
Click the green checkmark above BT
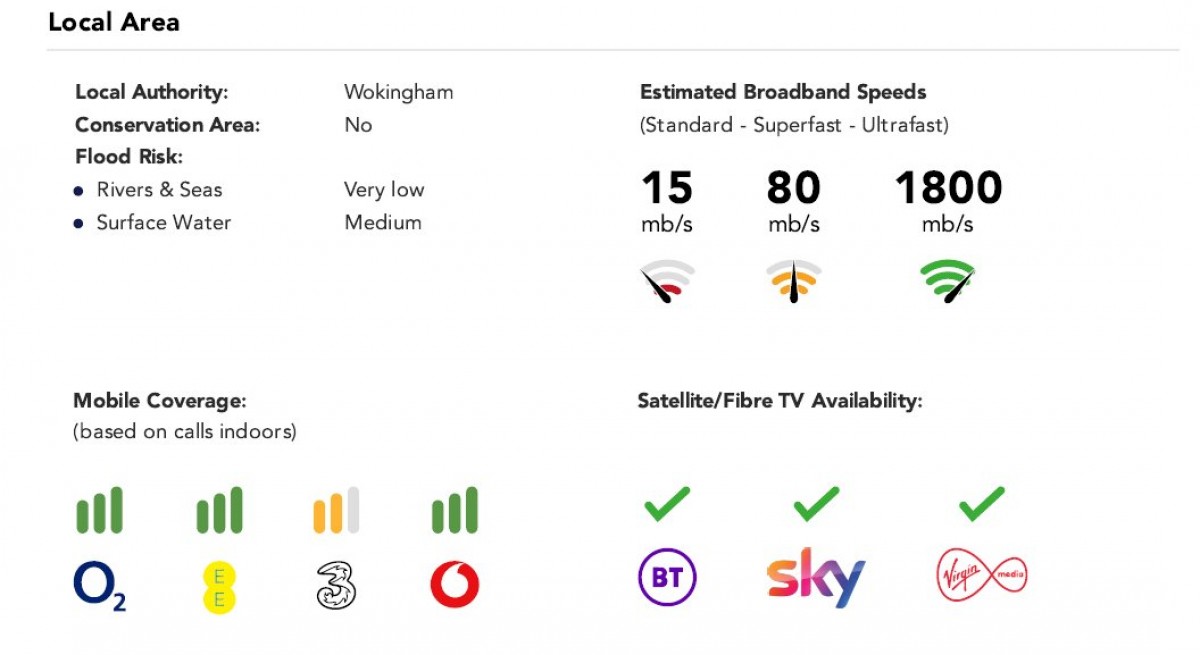coord(667,504)
